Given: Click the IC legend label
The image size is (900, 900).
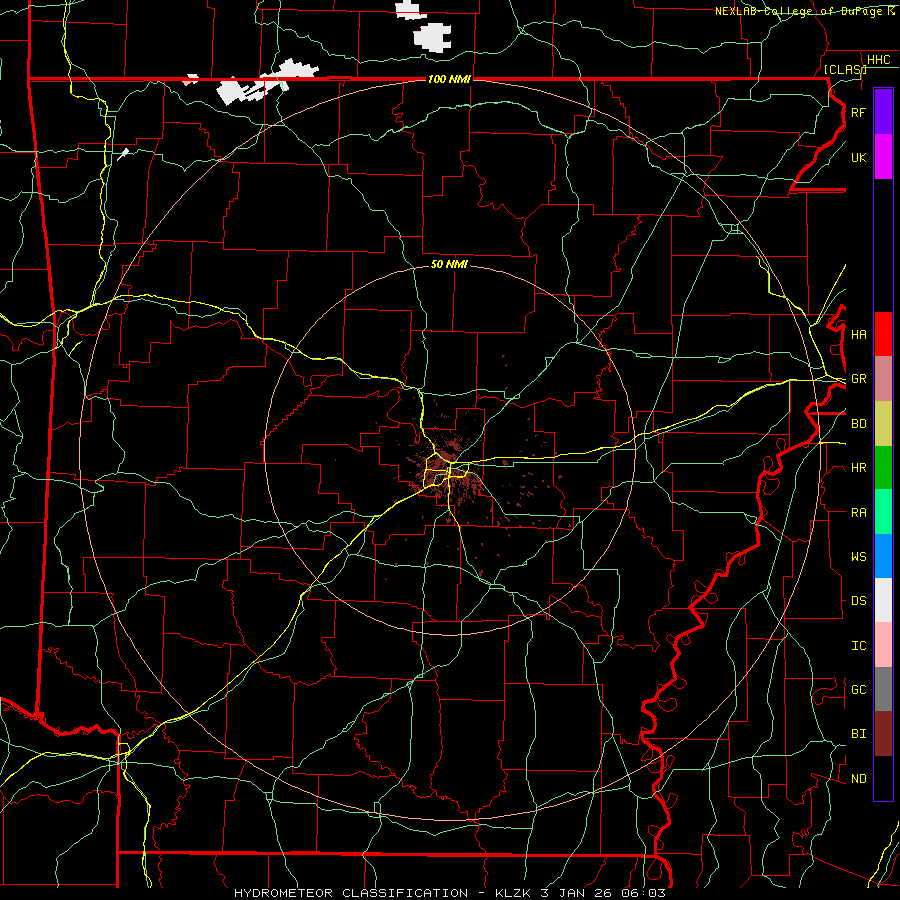Looking at the screenshot, I should [858, 646].
